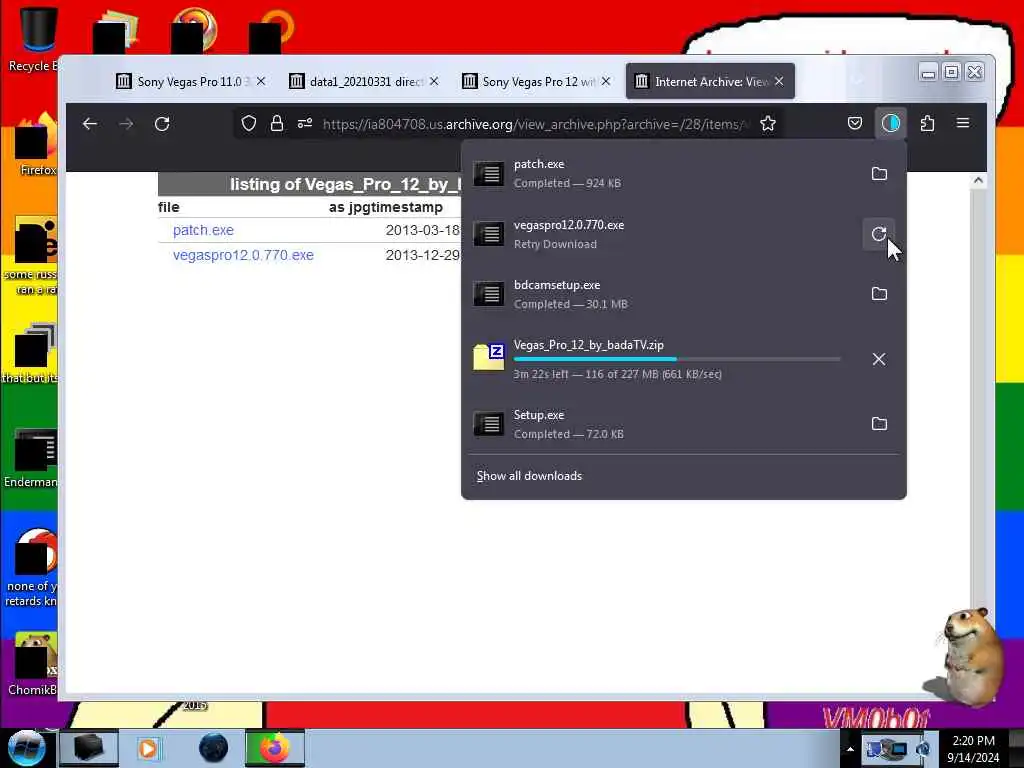Select the Firefox desktop shortcut
Screen dimensions: 1024x768
pos(36,145)
